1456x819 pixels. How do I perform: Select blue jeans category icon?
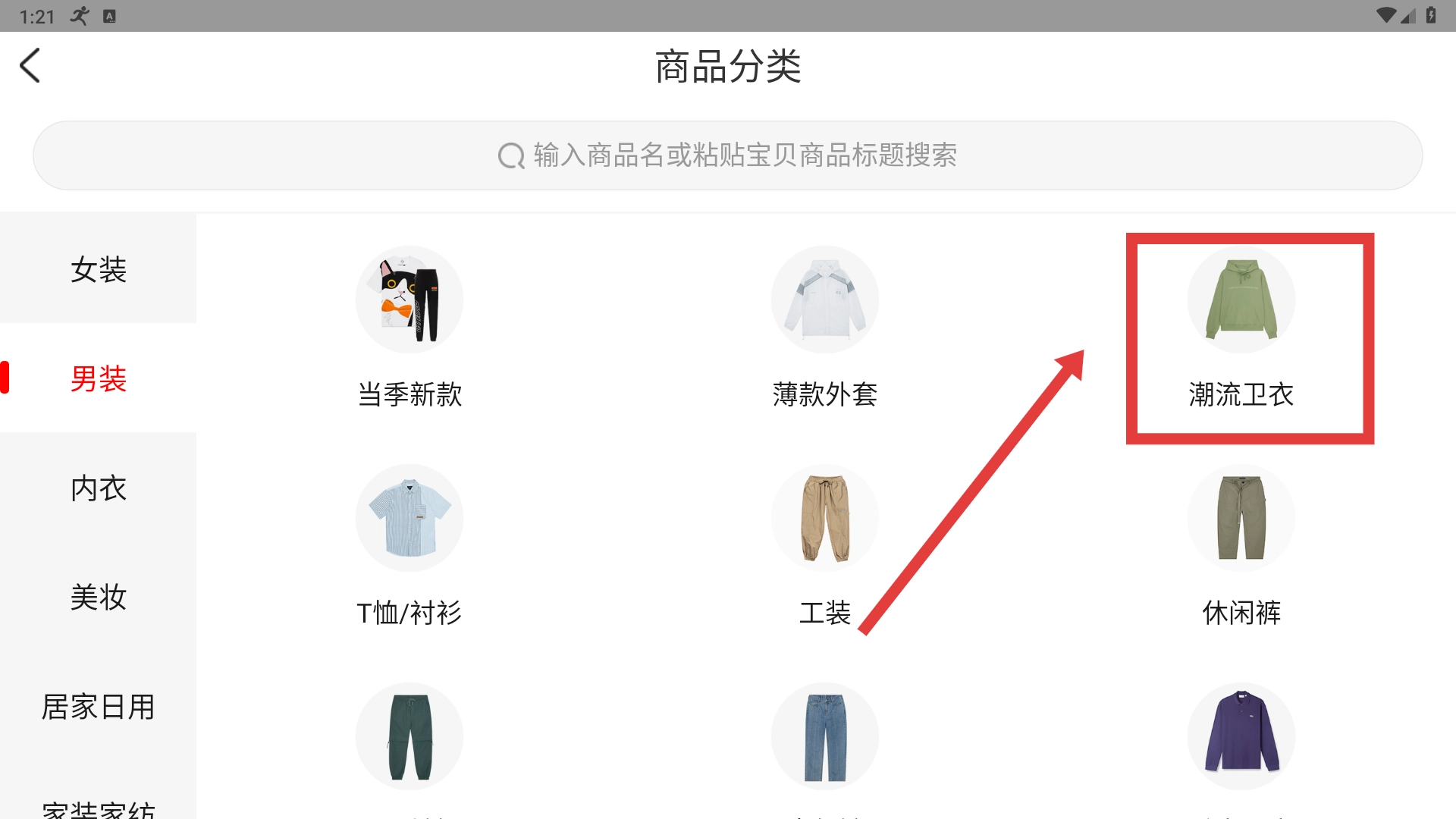pos(825,736)
